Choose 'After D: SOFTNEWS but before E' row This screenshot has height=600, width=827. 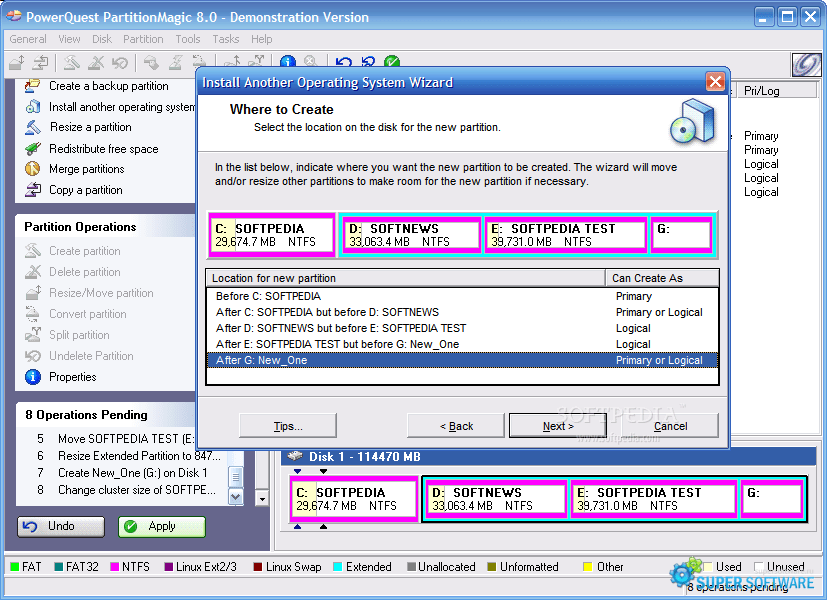340,328
